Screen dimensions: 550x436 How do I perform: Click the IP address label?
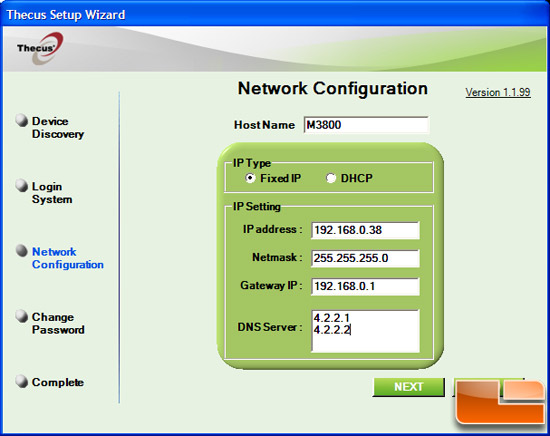click(273, 229)
